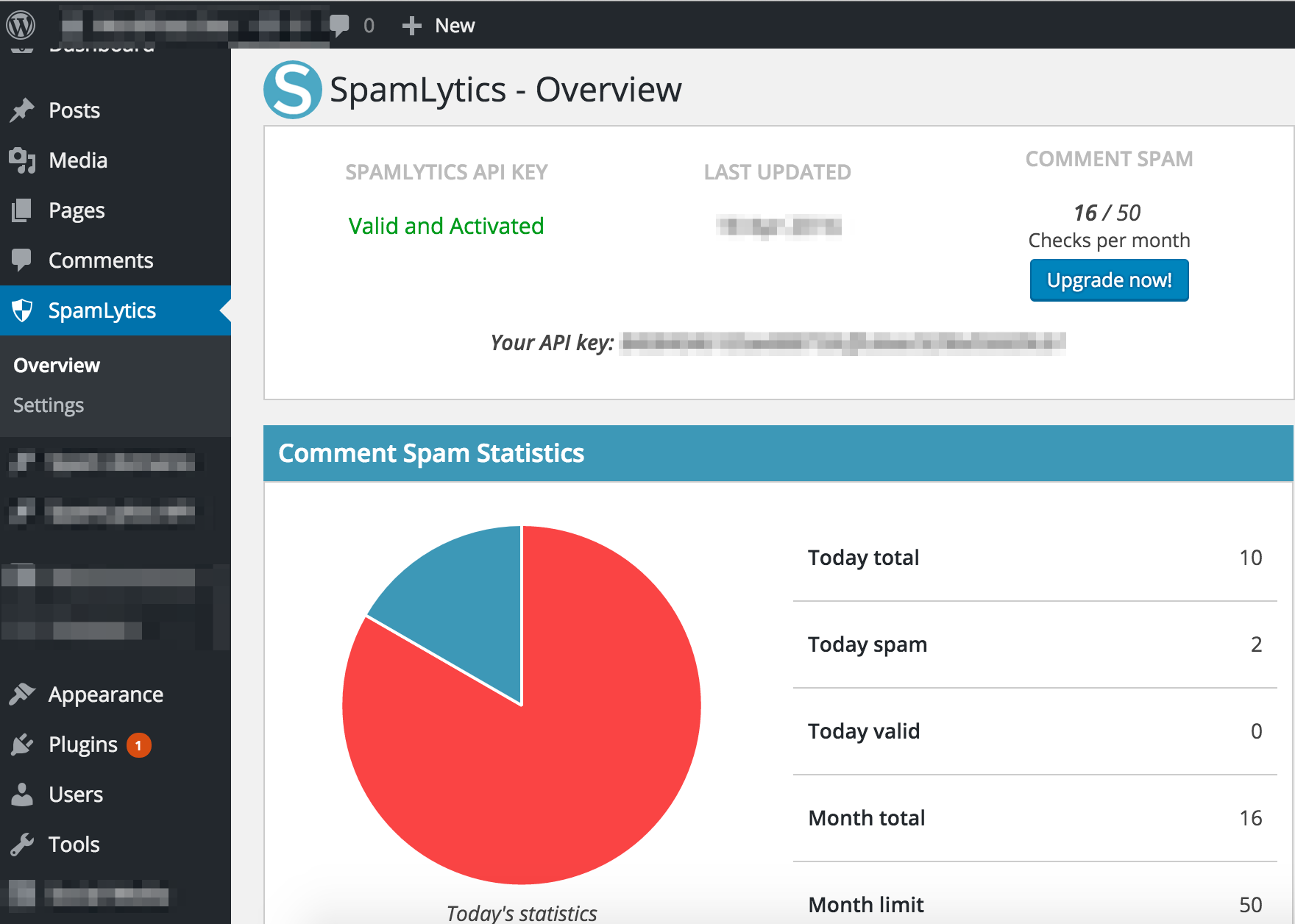The height and width of the screenshot is (924, 1295).
Task: Click the Month total row label
Action: click(867, 818)
